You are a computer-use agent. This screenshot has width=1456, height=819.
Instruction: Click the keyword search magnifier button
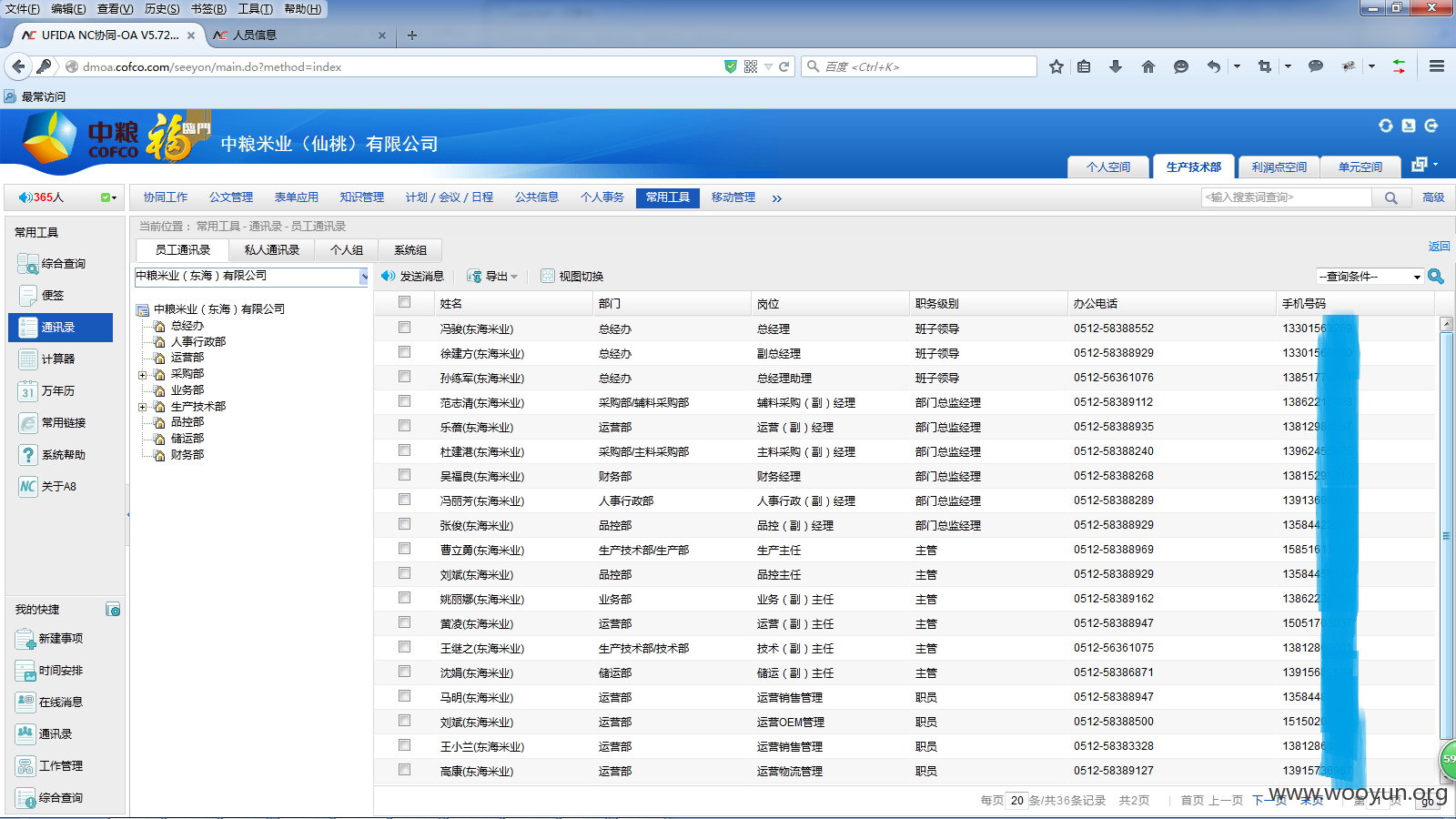coord(1391,197)
